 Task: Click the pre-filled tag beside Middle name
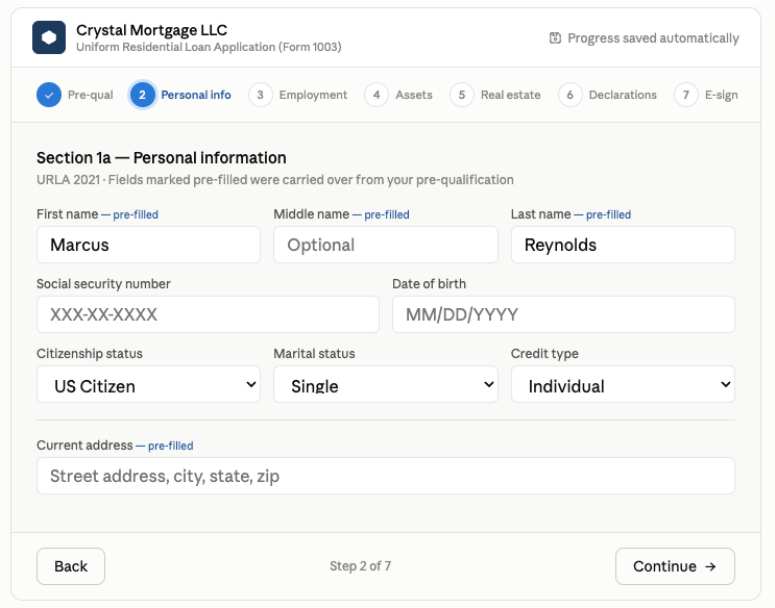point(381,215)
